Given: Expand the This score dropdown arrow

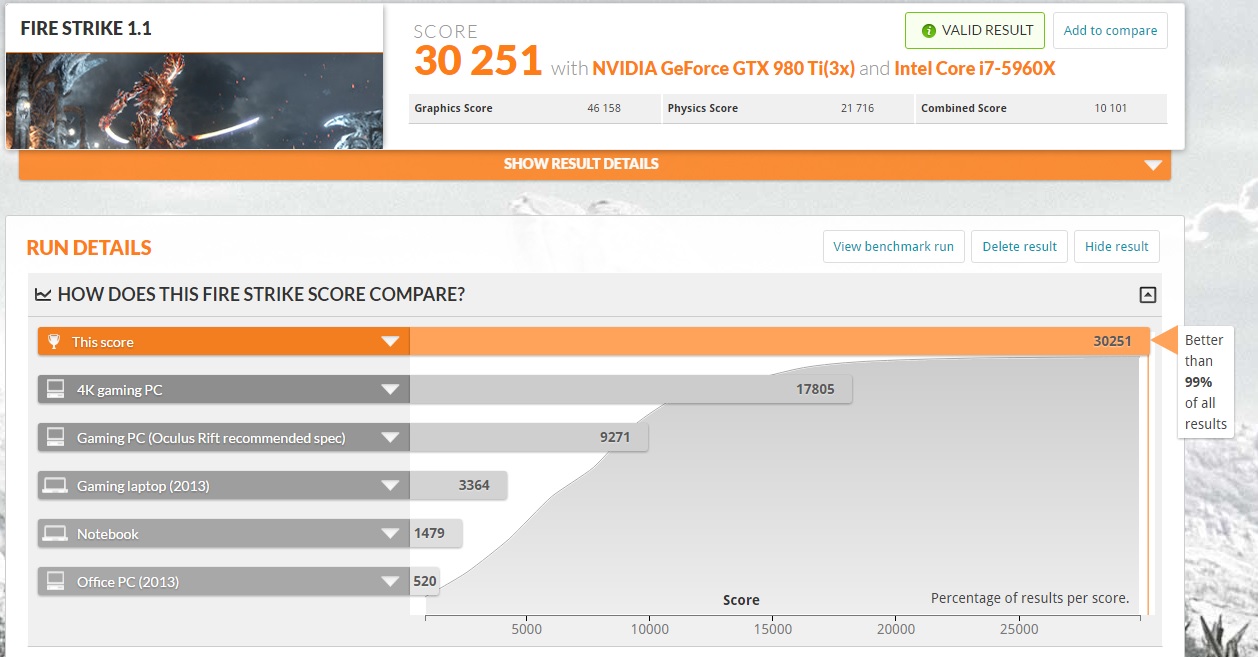Looking at the screenshot, I should point(390,342).
